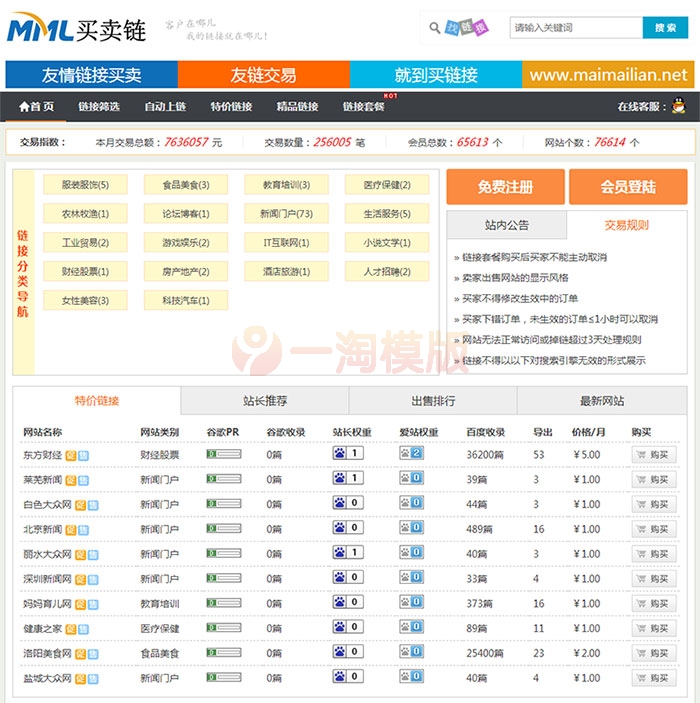Click Baidu paw weight icon for 盐城大众网
The image size is (700, 703).
[348, 676]
